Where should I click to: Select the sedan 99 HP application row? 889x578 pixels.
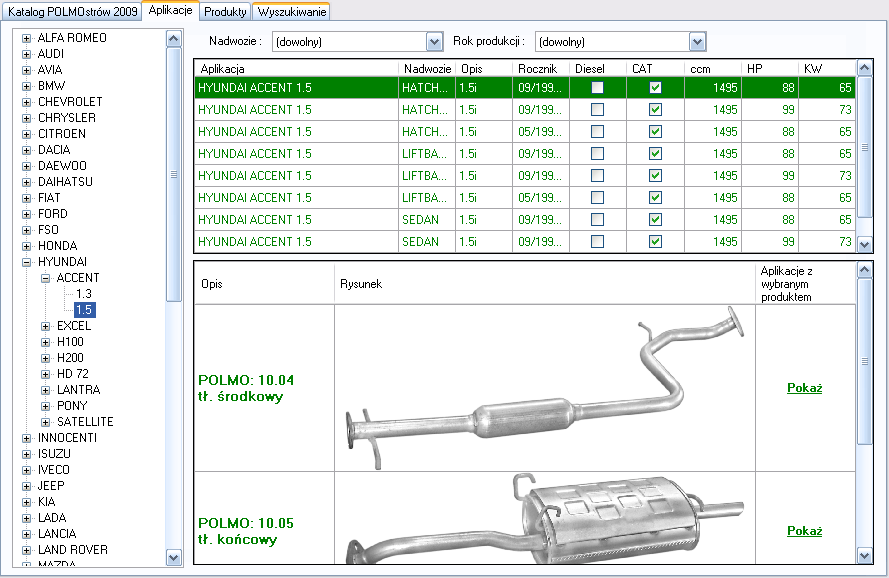point(524,242)
